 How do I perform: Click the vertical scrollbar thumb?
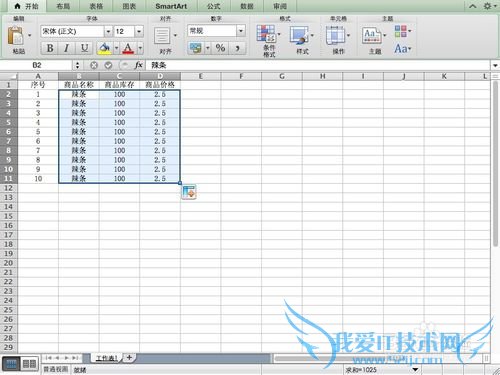point(495,163)
